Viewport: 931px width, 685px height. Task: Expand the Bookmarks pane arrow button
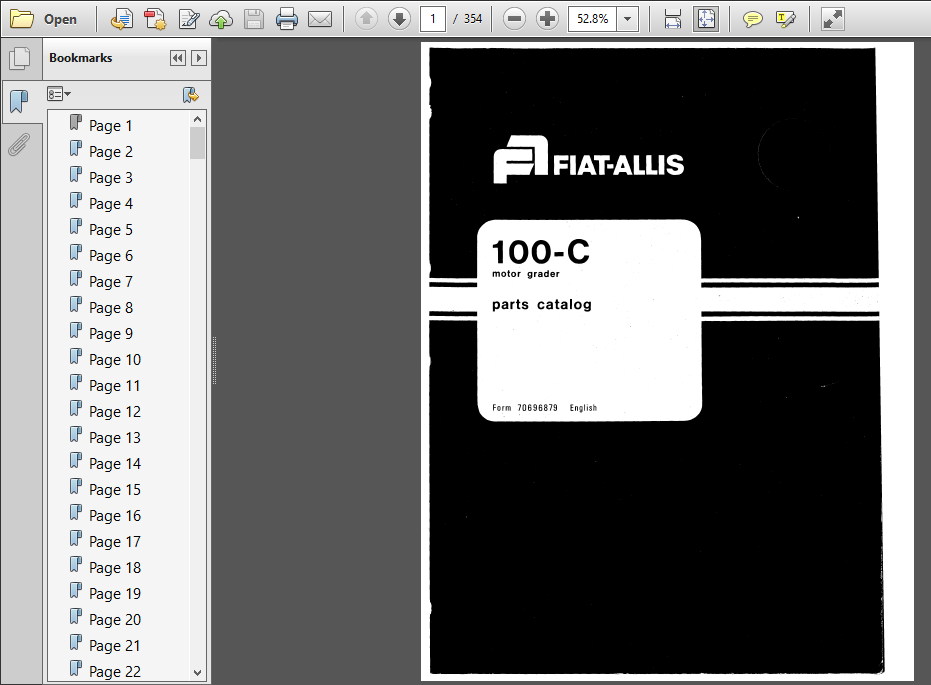199,58
